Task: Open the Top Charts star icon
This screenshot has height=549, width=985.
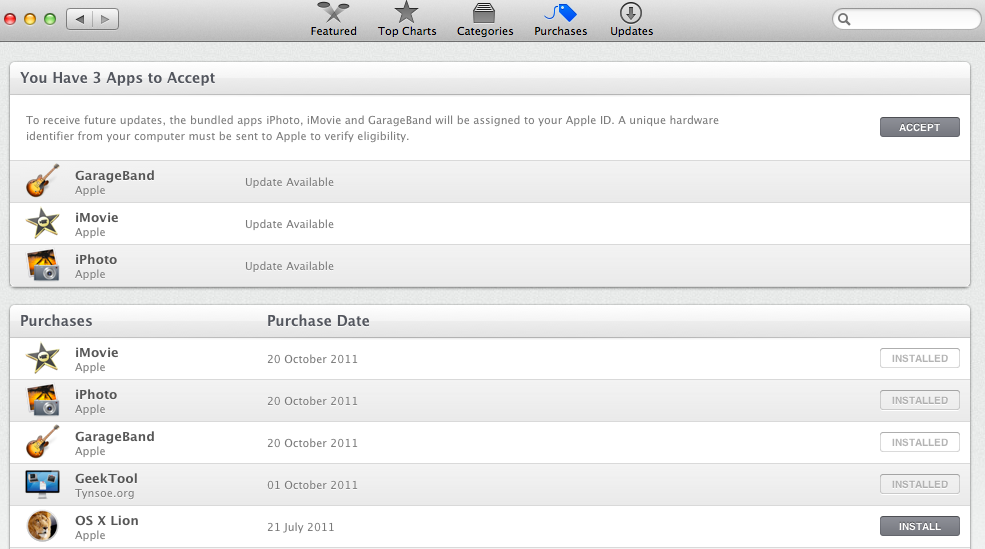Action: (x=406, y=12)
